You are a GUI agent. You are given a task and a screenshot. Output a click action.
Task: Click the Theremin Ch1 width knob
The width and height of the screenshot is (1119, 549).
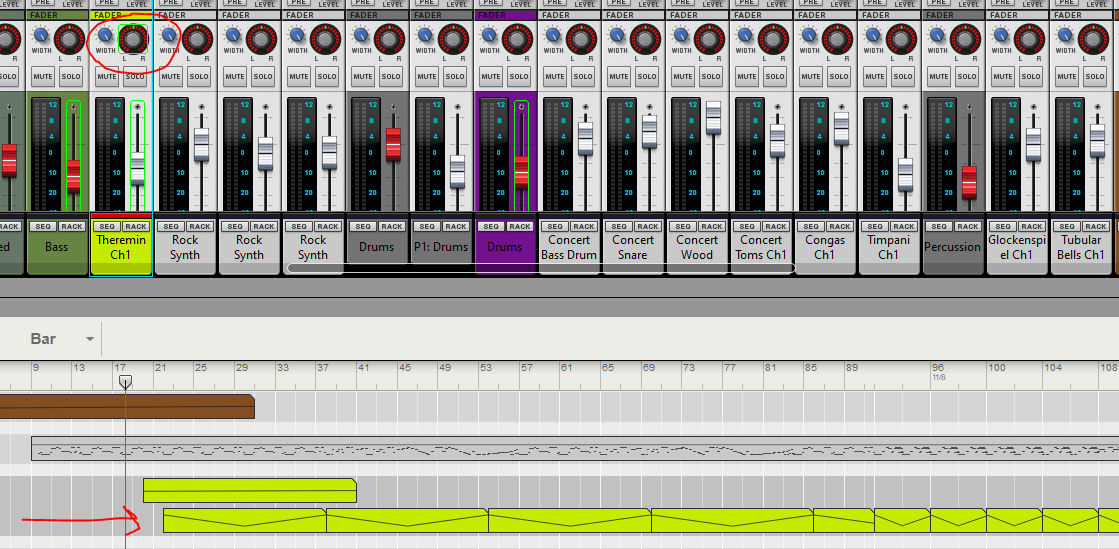104,36
